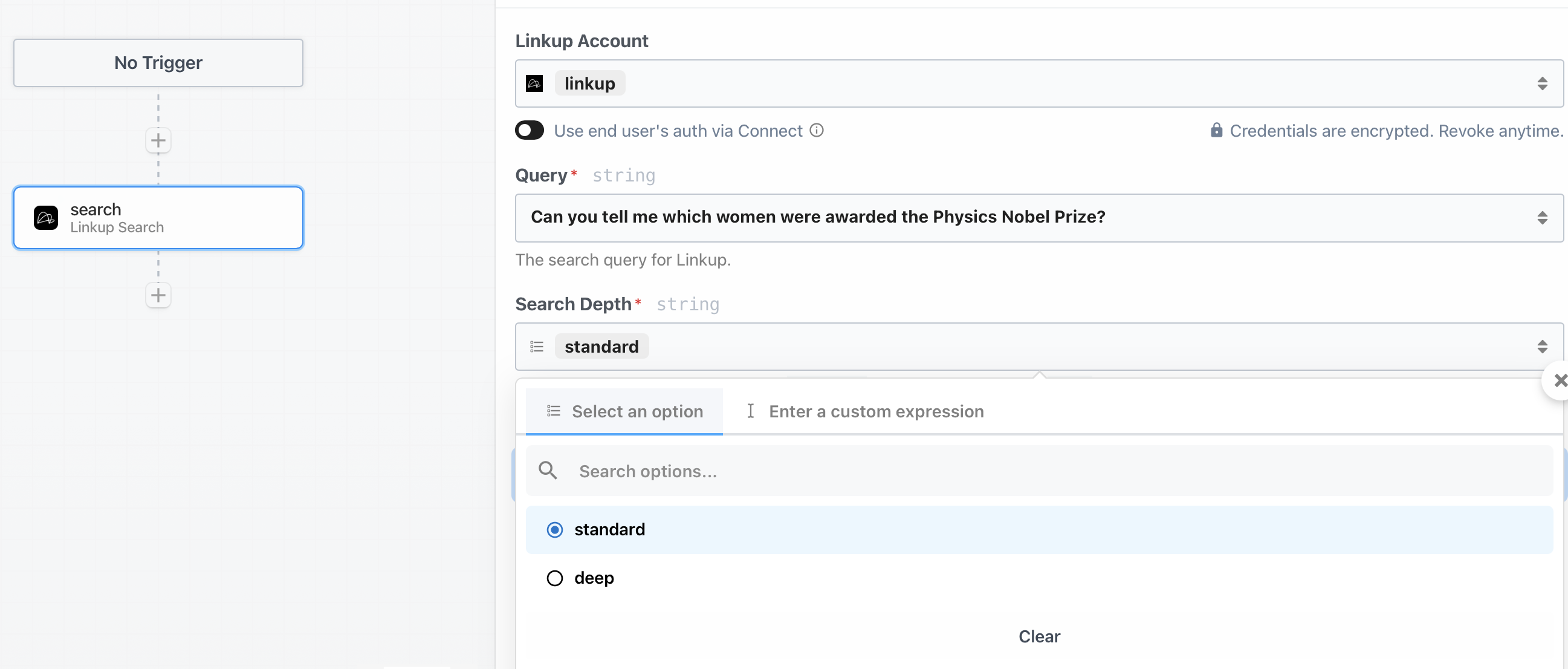Click the lock icon beside the credentials notice
Screen dimensions: 1568x669
[x=1216, y=131]
